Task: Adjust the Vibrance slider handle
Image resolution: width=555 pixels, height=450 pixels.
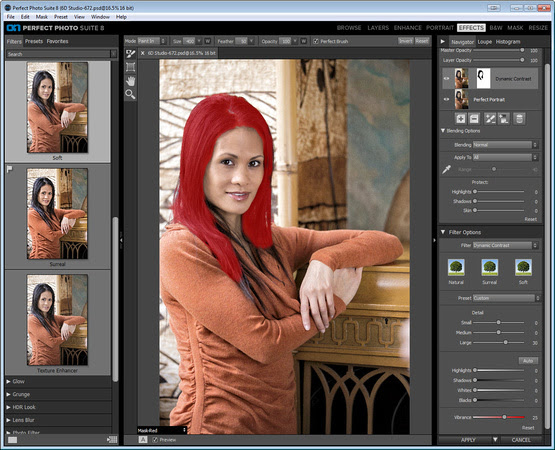Action: tap(504, 417)
